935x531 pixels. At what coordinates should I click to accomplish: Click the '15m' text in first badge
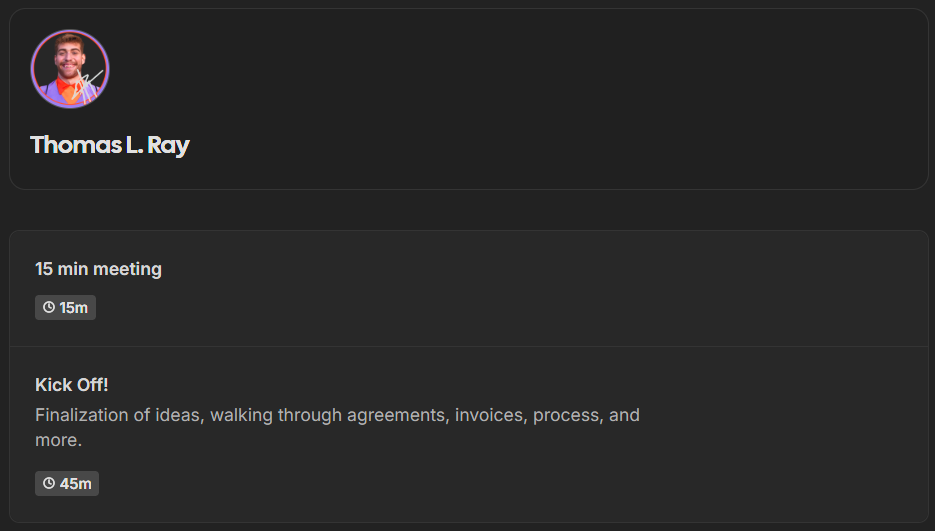coord(73,308)
